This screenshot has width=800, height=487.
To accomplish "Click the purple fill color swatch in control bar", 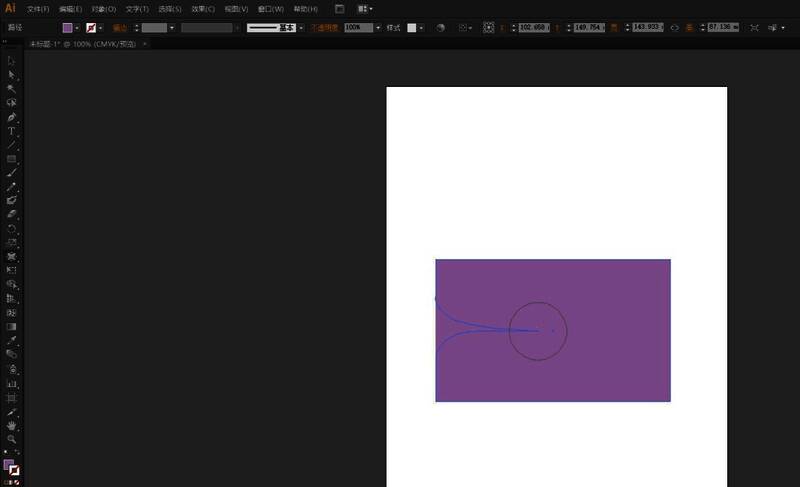I will [x=67, y=28].
